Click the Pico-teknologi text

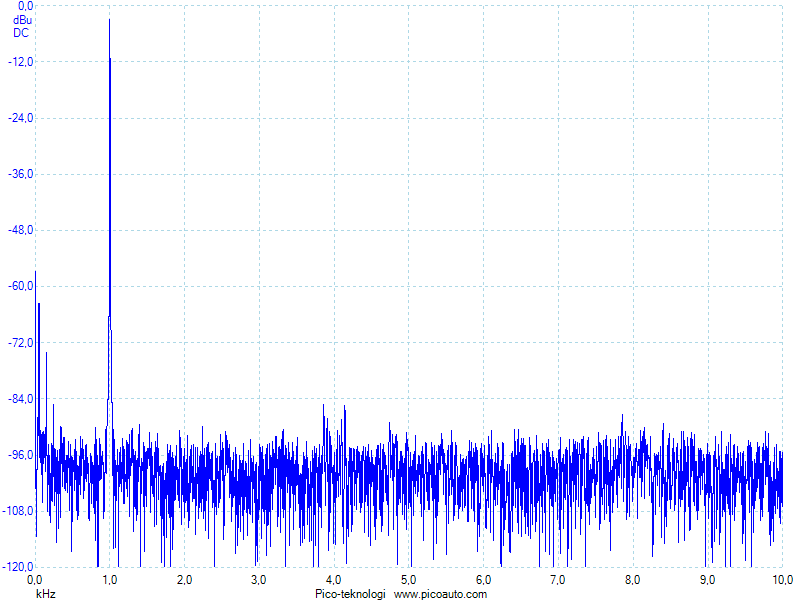350,594
